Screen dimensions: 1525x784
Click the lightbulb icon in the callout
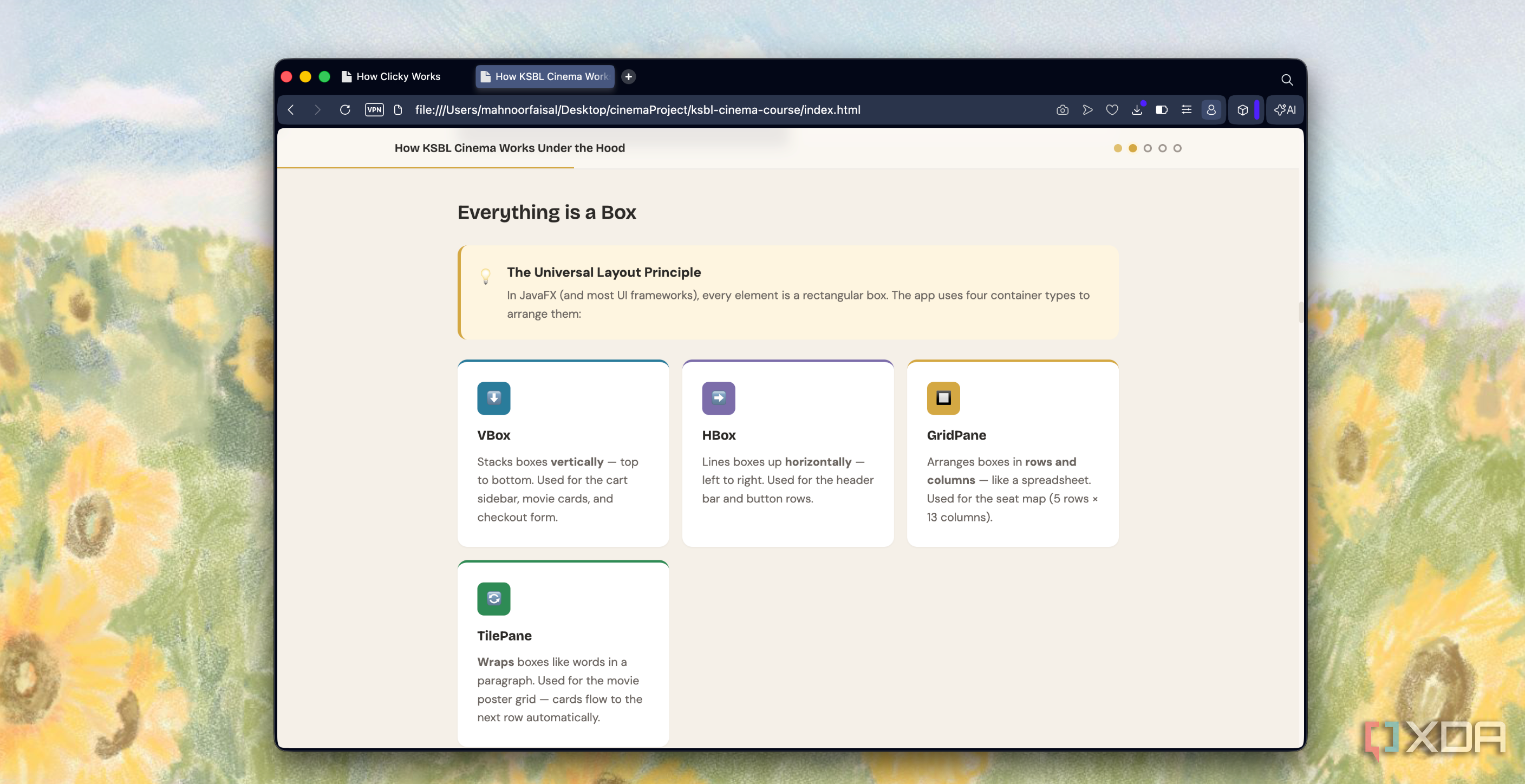pyautogui.click(x=485, y=276)
